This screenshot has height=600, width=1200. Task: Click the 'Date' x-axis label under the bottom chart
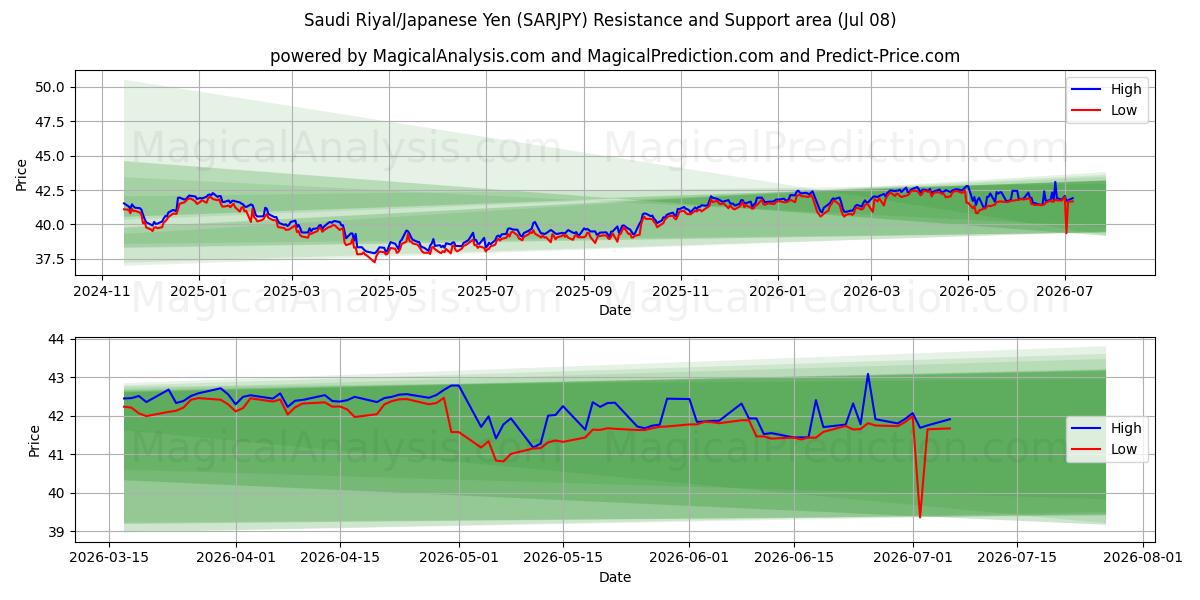tap(614, 577)
